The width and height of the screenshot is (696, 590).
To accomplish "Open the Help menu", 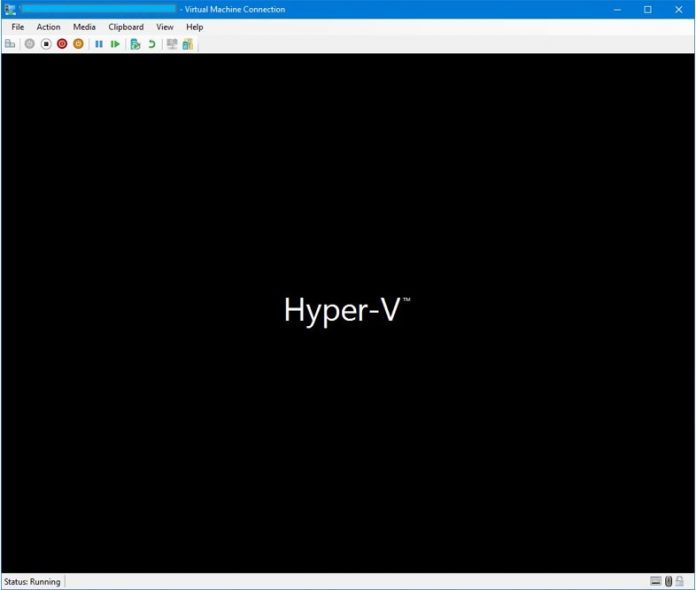I will coord(194,27).
